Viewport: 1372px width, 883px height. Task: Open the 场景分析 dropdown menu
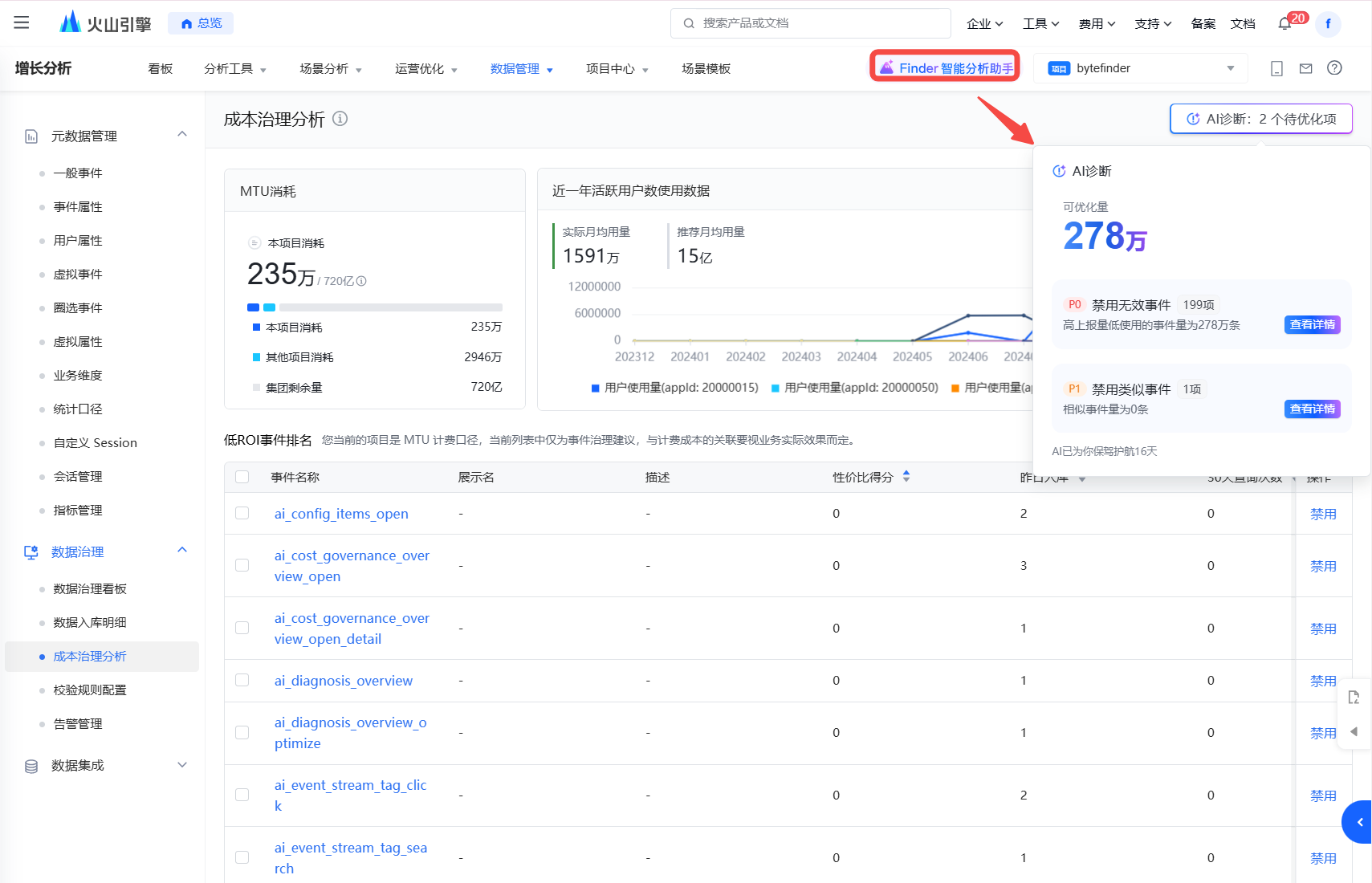pyautogui.click(x=331, y=69)
